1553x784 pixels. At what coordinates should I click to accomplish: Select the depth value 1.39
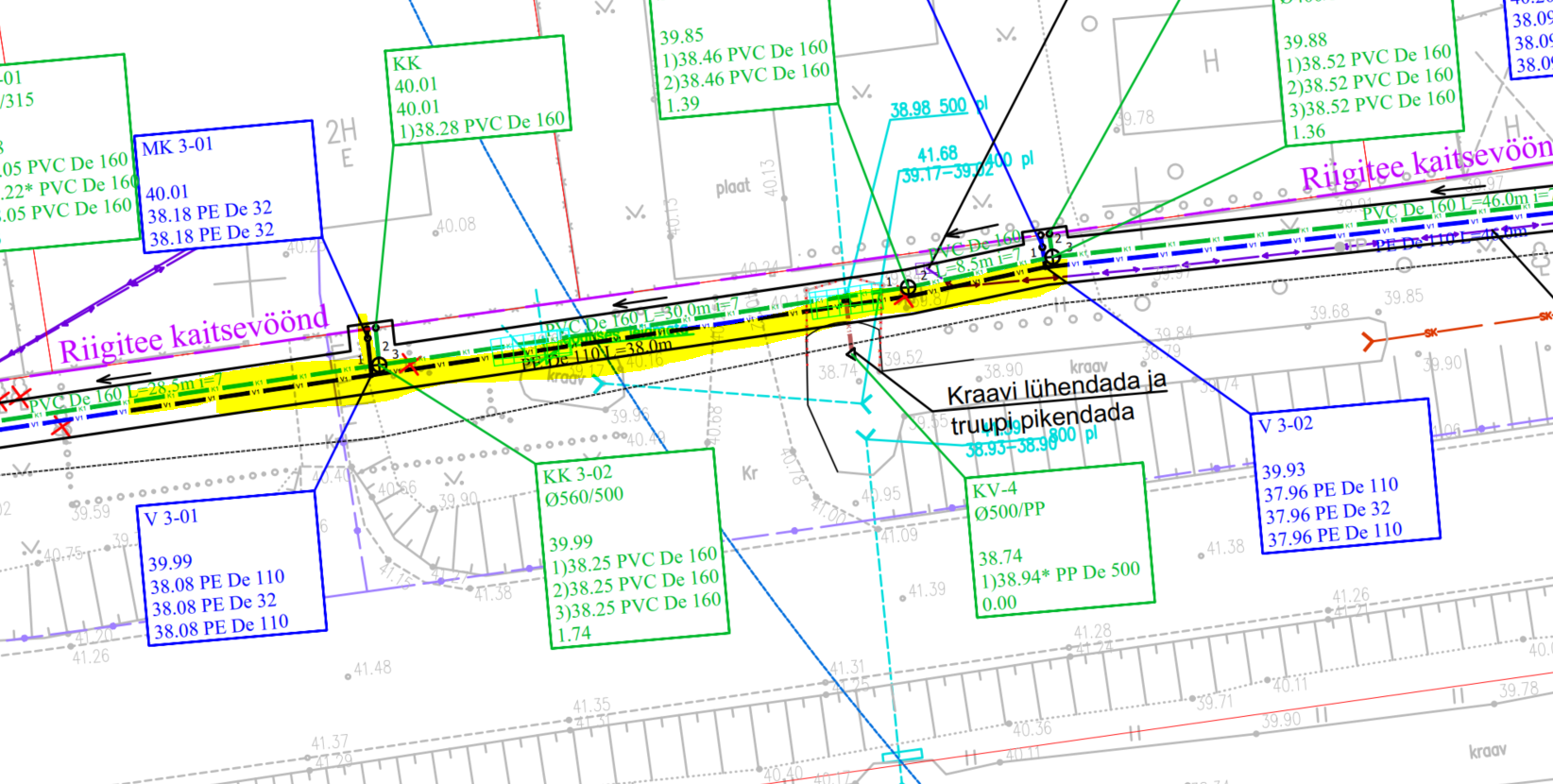pos(682,104)
